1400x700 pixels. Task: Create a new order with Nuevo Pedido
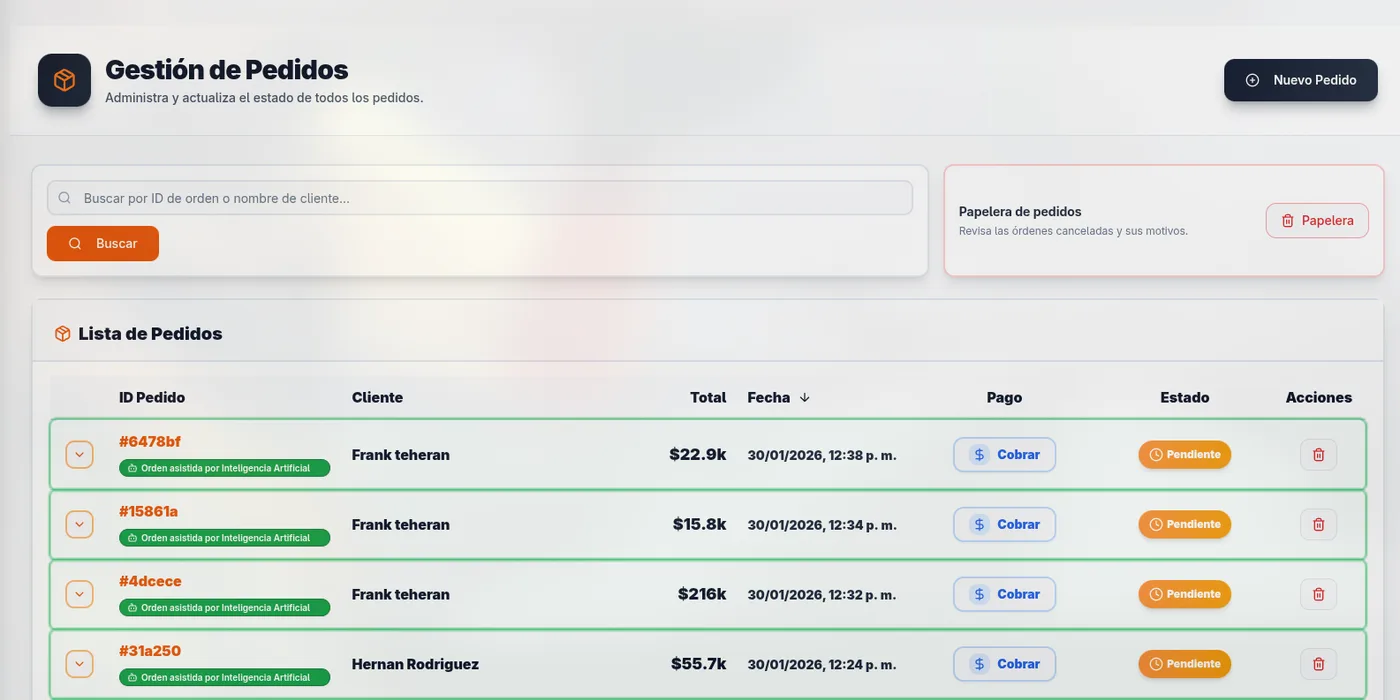(x=1301, y=80)
